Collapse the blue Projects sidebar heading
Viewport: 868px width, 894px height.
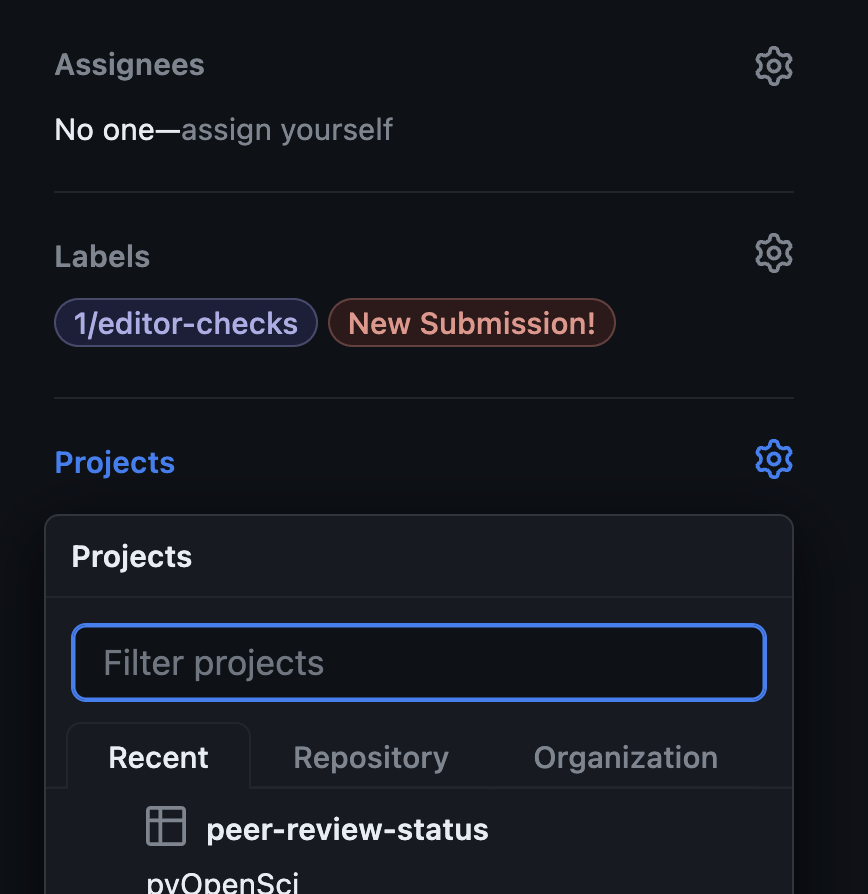coord(115,463)
